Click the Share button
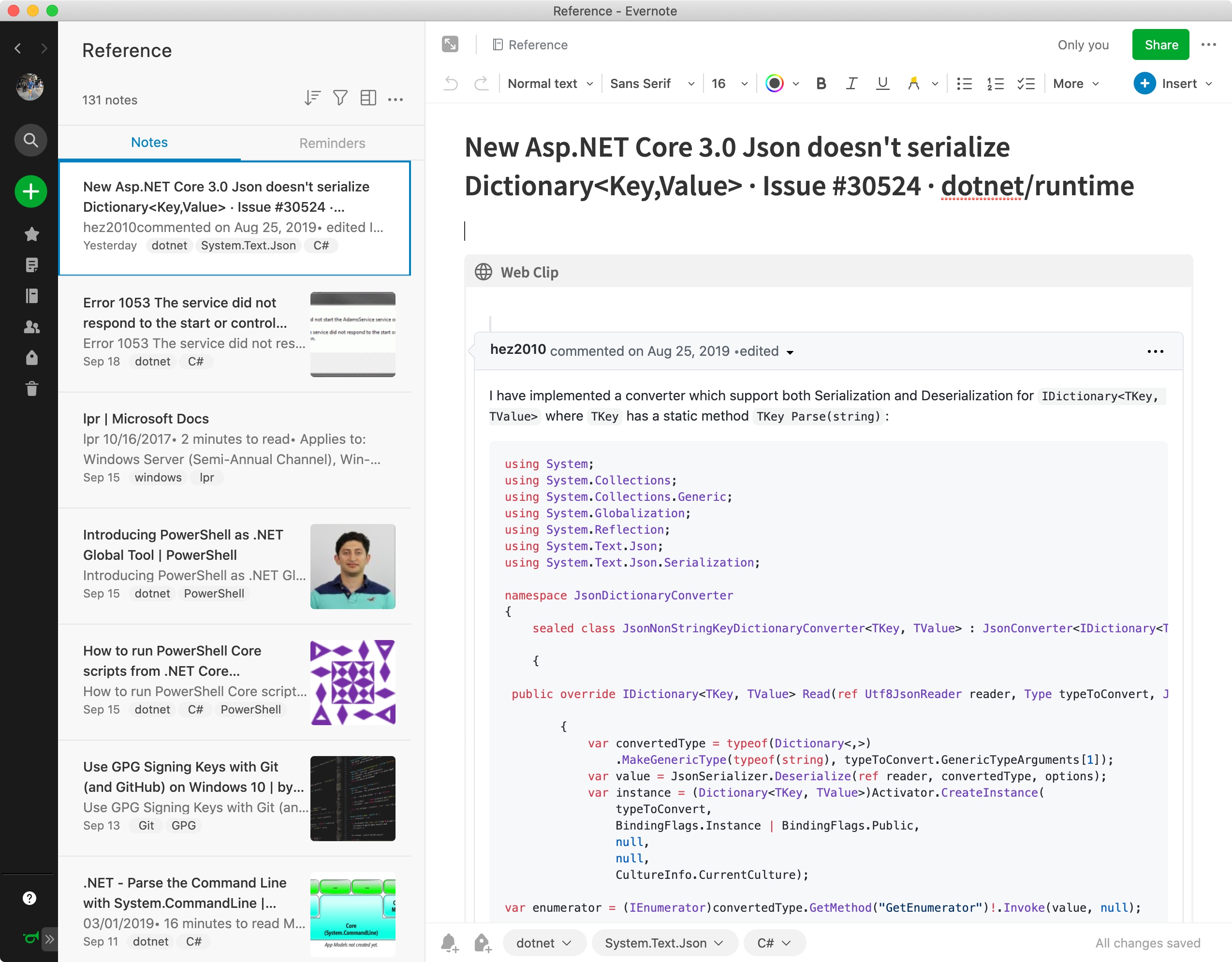The height and width of the screenshot is (962, 1232). pos(1160,44)
